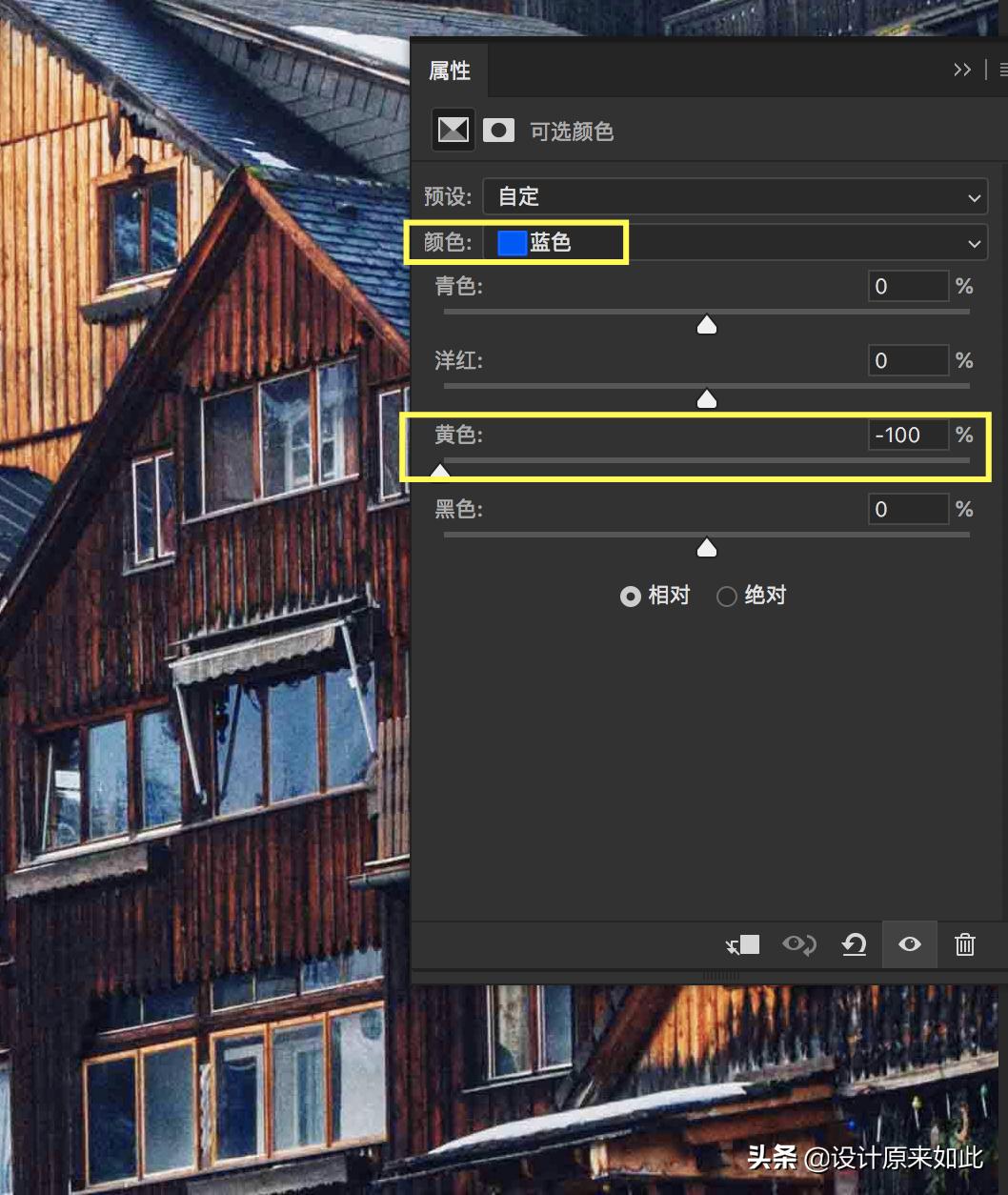The image size is (1008, 1195).
Task: Click the 预设 label
Action: [x=448, y=197]
